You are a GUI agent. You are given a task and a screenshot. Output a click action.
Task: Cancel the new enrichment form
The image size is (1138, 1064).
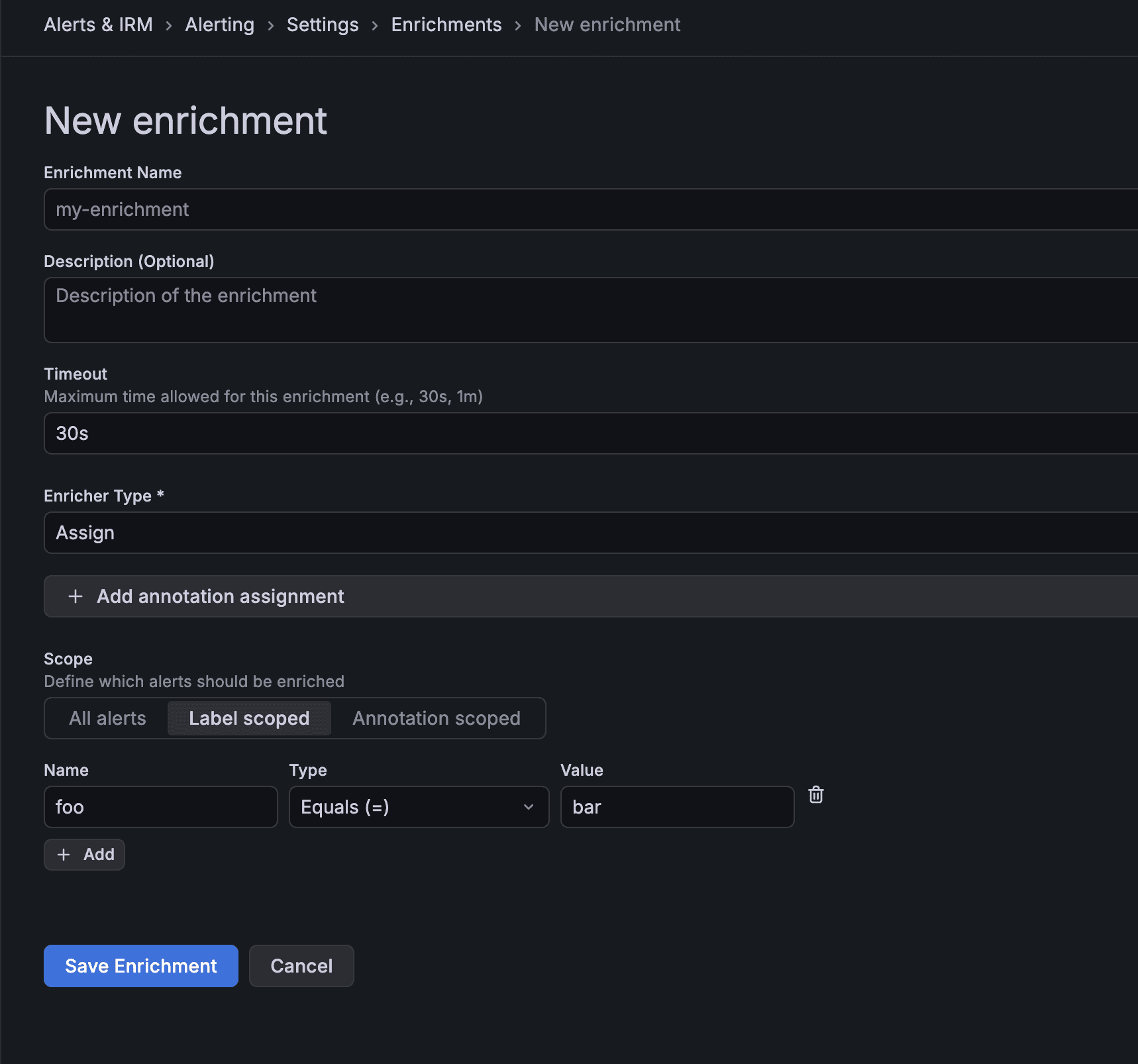(301, 965)
